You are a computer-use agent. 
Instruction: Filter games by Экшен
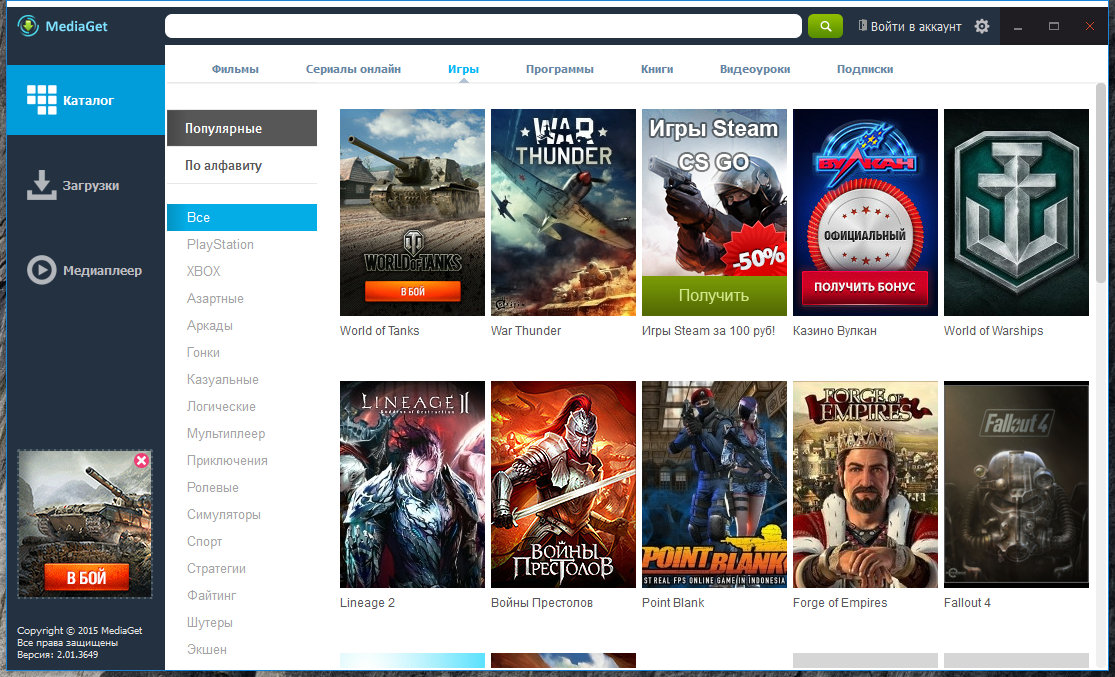pos(207,650)
